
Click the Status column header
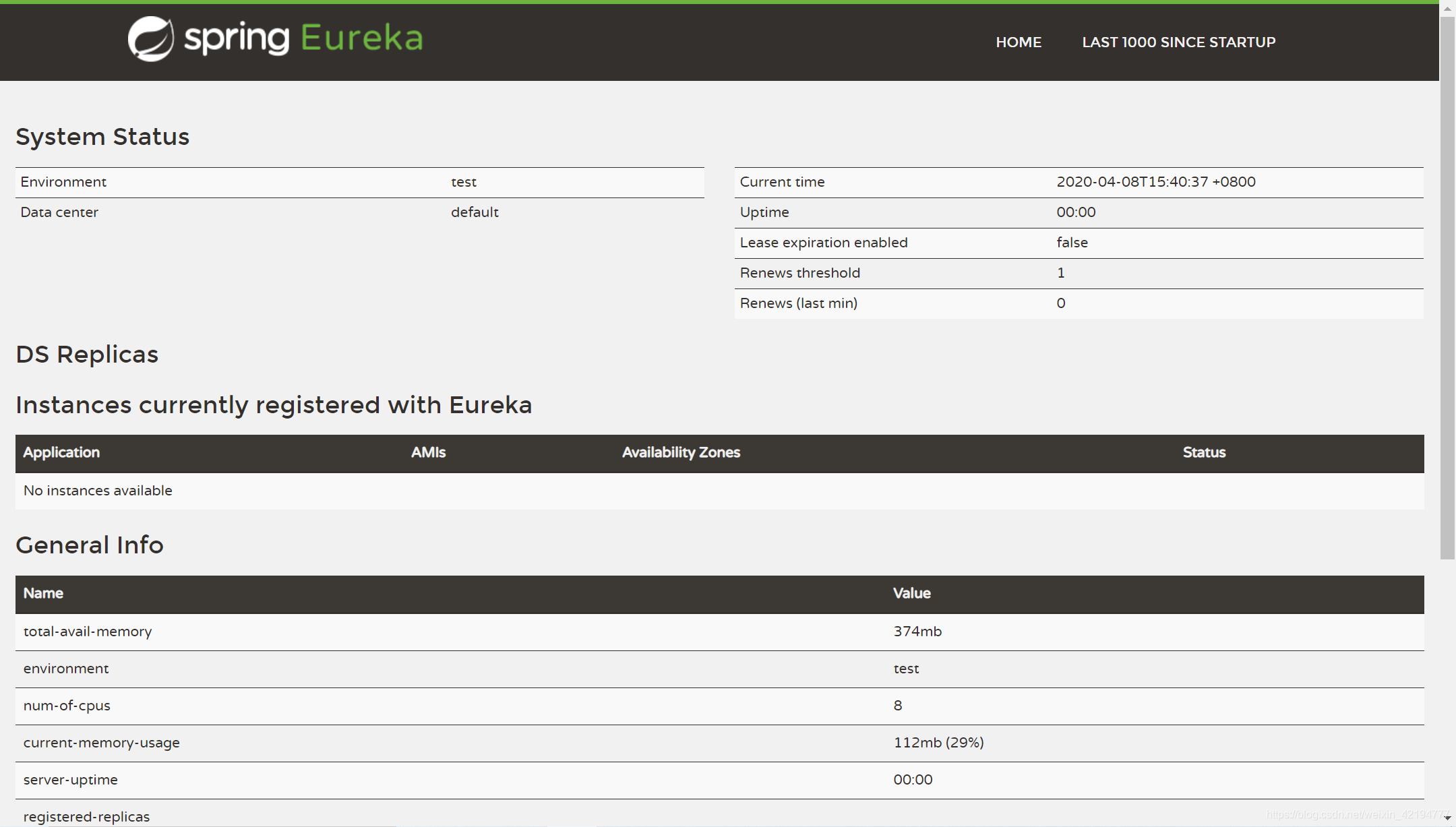coord(1204,452)
